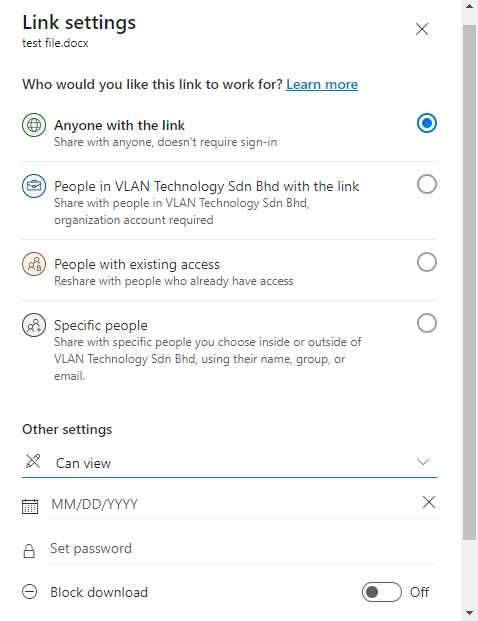Screen dimensions: 478x621
Task: Select People with existing access radio button
Action: pos(427,262)
